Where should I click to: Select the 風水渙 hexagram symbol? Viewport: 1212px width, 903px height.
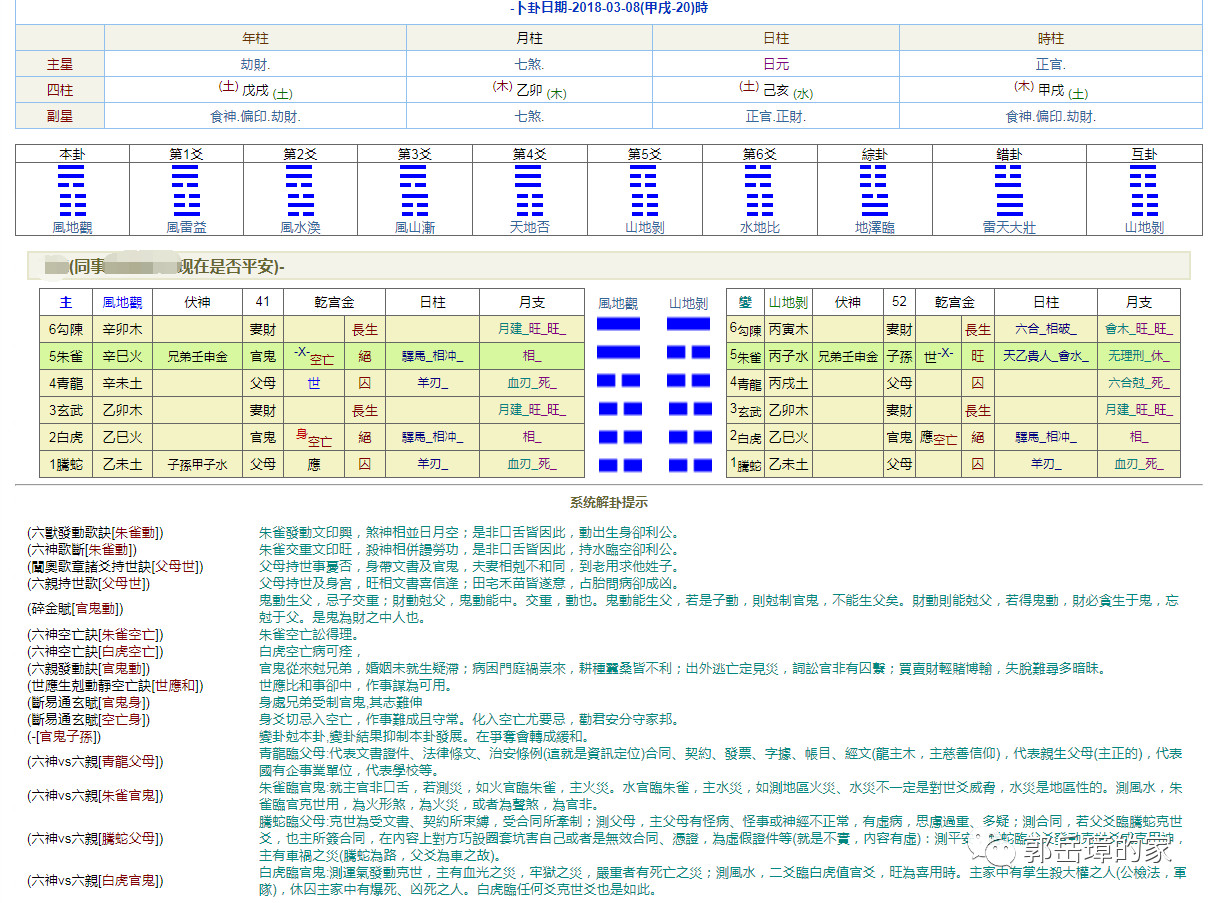click(x=300, y=190)
